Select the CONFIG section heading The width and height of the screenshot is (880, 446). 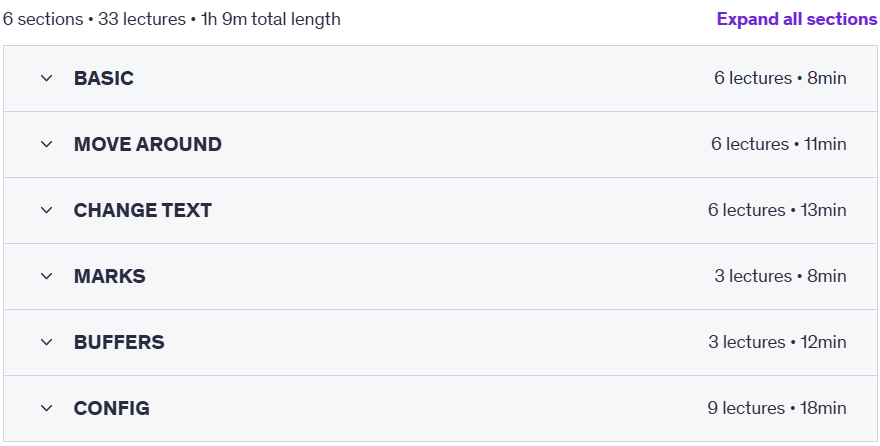click(x=112, y=408)
